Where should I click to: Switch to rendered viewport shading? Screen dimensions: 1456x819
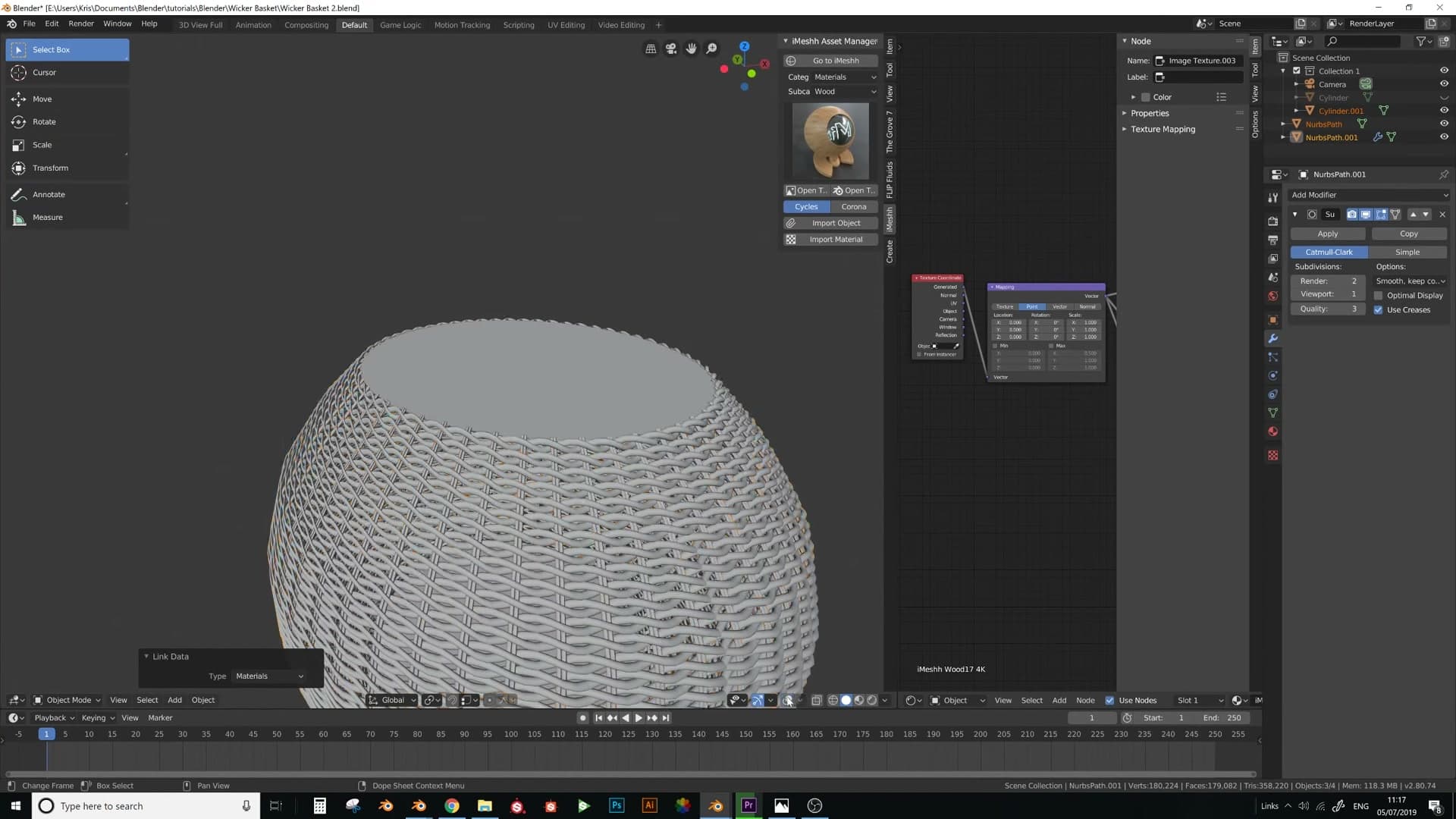click(x=872, y=701)
